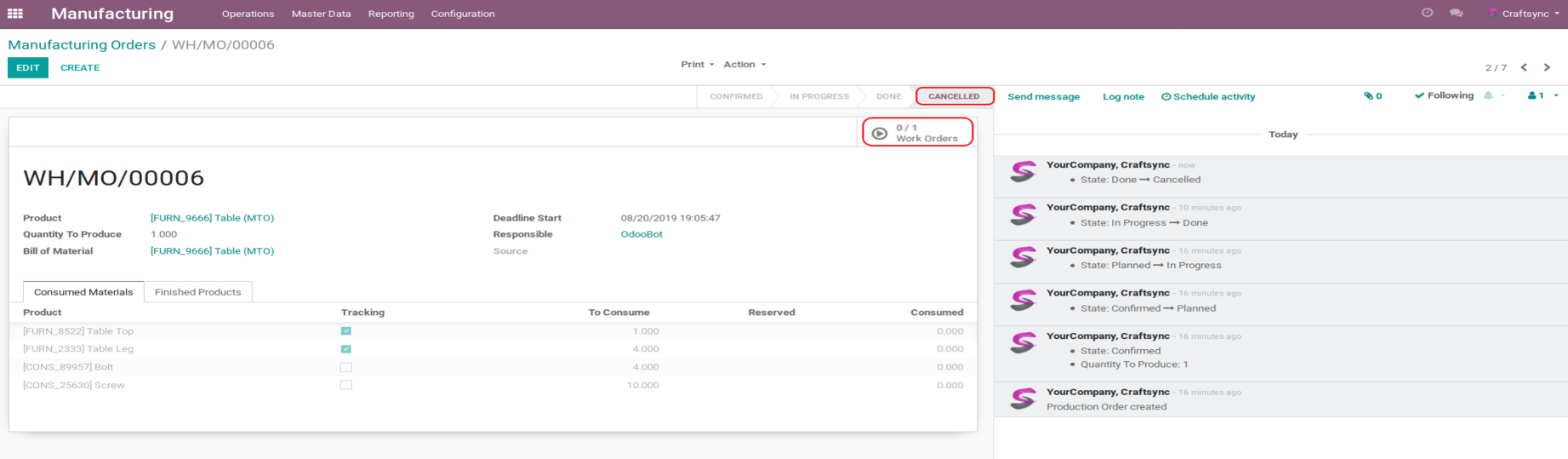Image resolution: width=1568 pixels, height=459 pixels.
Task: Open the Operations menu
Action: click(x=248, y=14)
